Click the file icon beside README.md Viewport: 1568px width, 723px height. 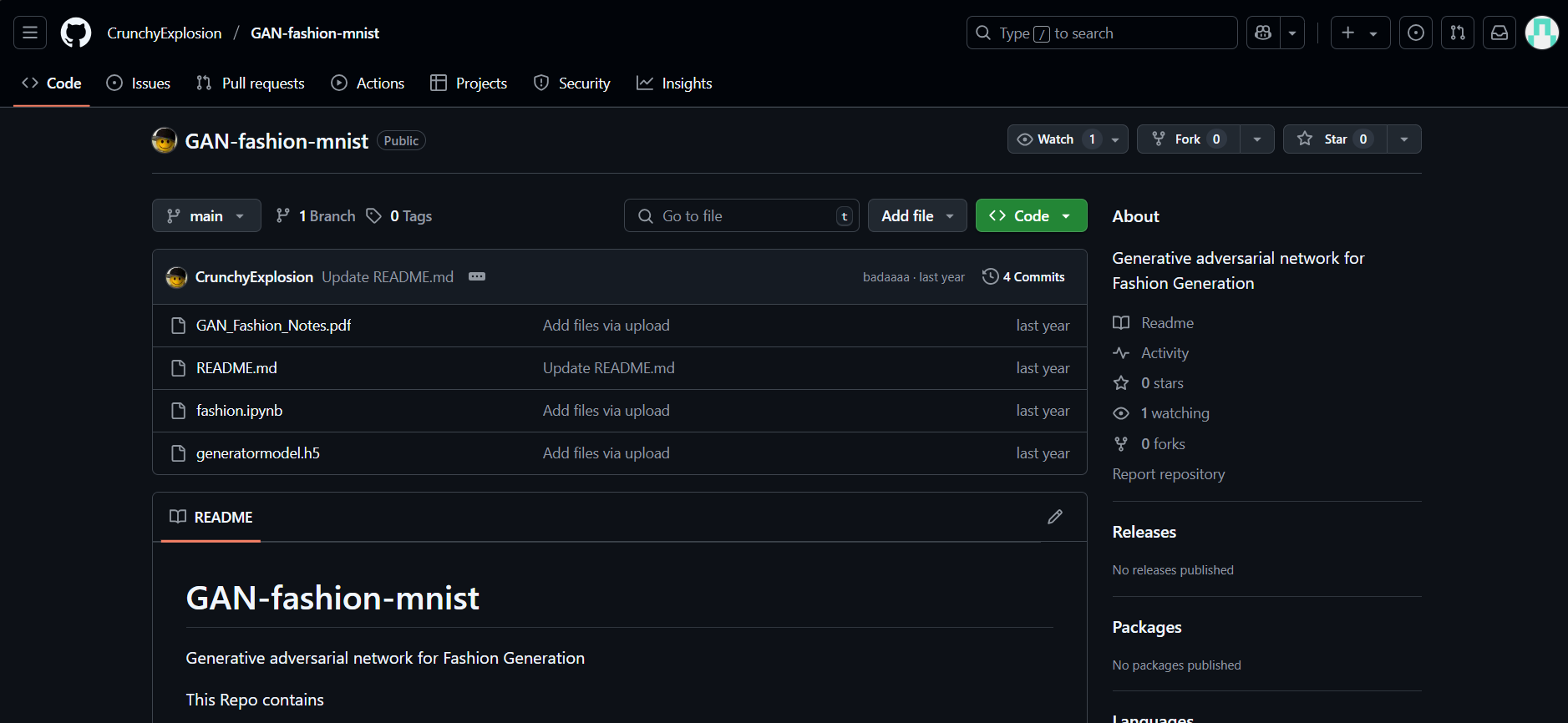[x=178, y=368]
